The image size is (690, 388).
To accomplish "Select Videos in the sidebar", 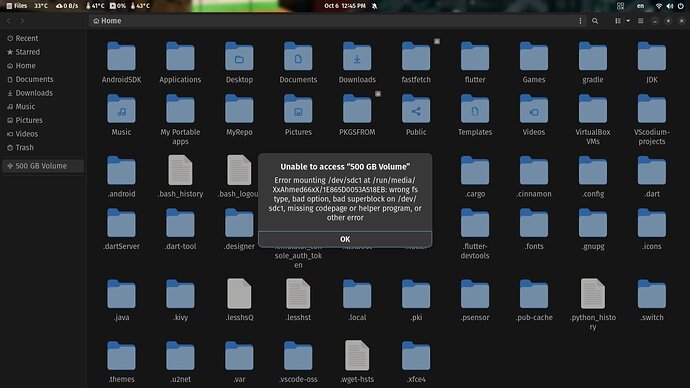I will point(43,134).
